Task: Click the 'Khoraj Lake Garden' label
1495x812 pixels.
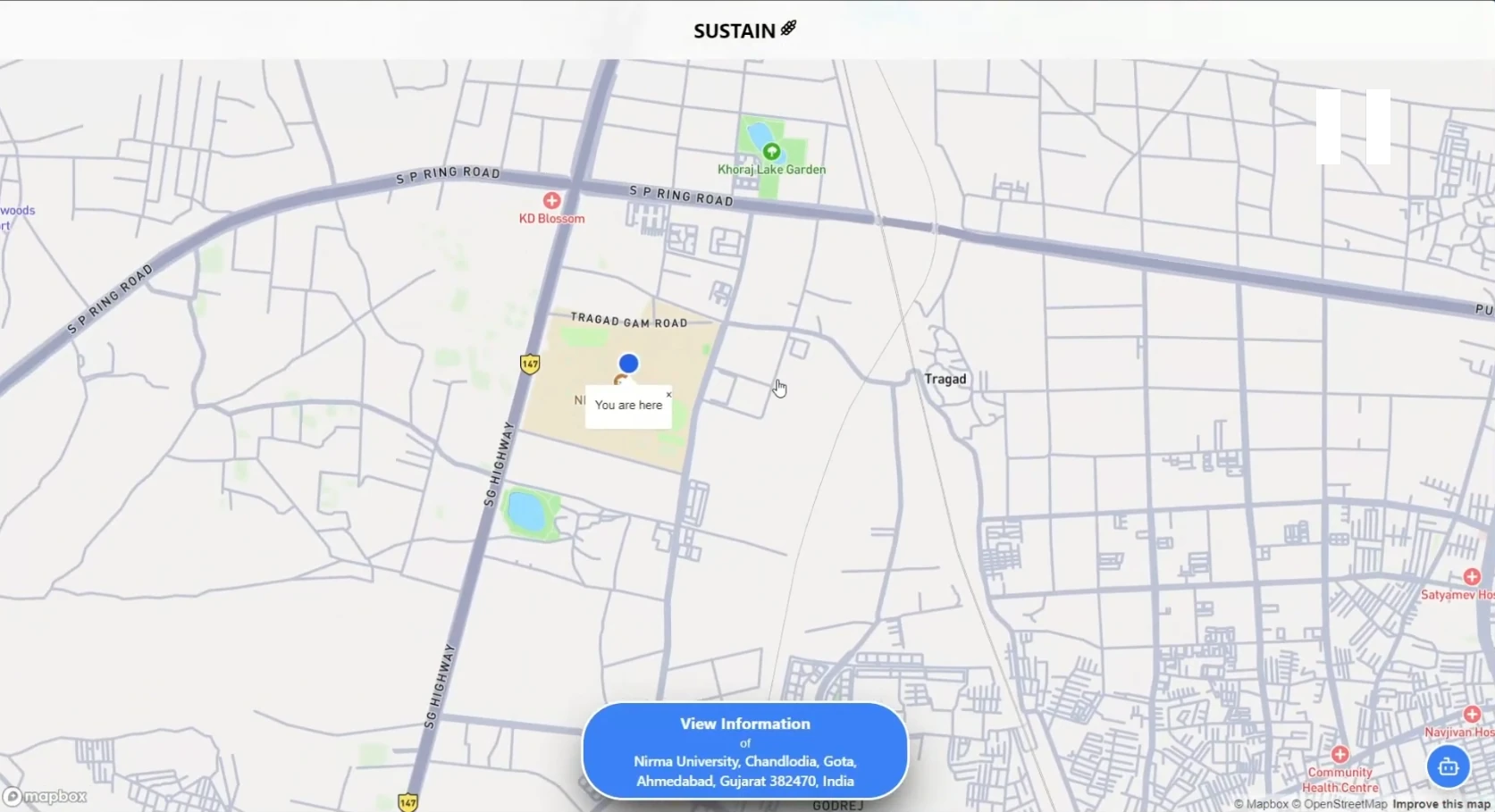Action: [772, 170]
